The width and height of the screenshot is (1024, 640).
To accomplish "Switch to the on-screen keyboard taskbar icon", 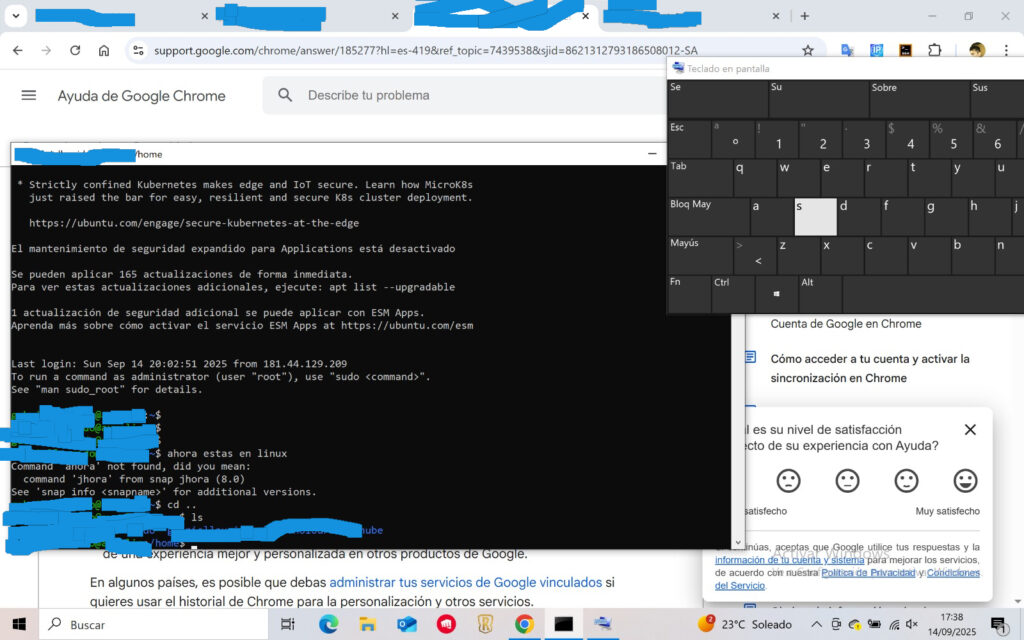I will pos(602,624).
